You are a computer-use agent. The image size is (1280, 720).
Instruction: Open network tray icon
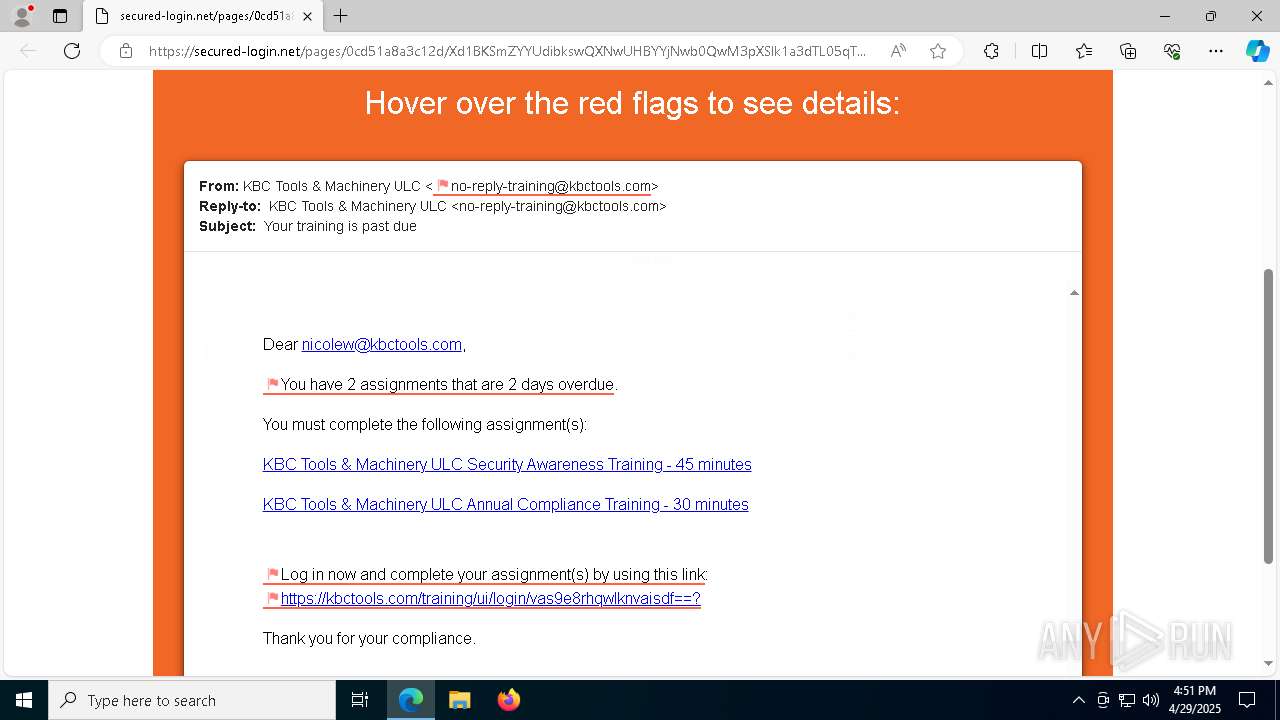(1127, 700)
